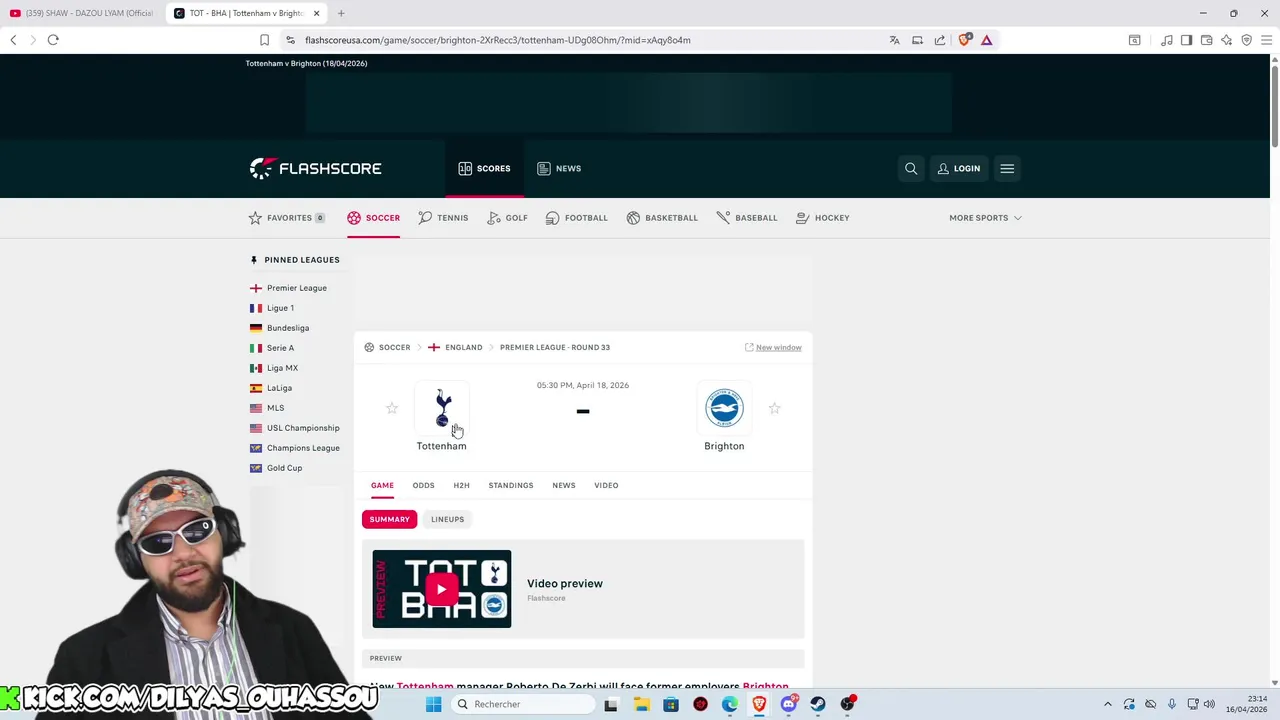1280x720 pixels.
Task: Select the Golf sport tab
Action: pos(507,218)
